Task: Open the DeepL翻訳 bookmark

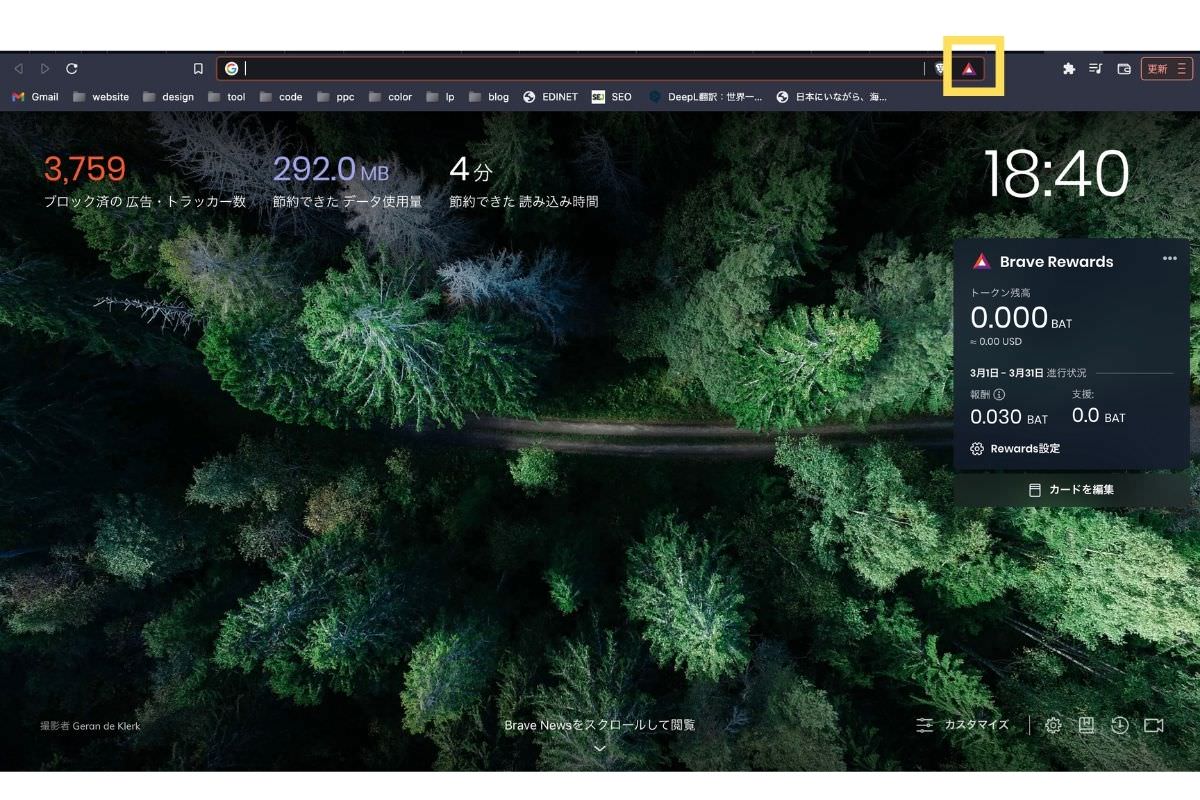Action: point(705,97)
